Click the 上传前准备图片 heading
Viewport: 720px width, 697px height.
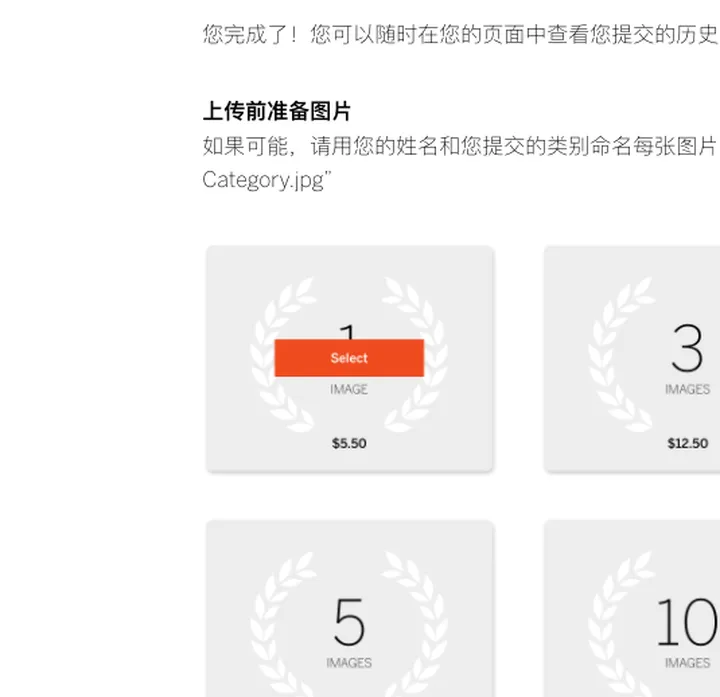tap(277, 111)
